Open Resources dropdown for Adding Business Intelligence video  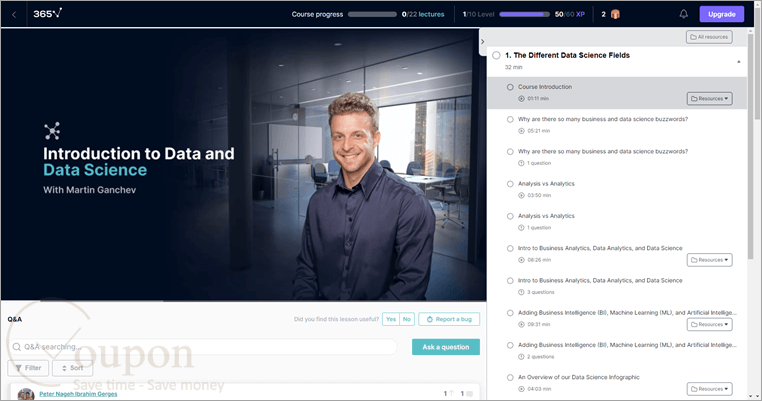click(710, 324)
